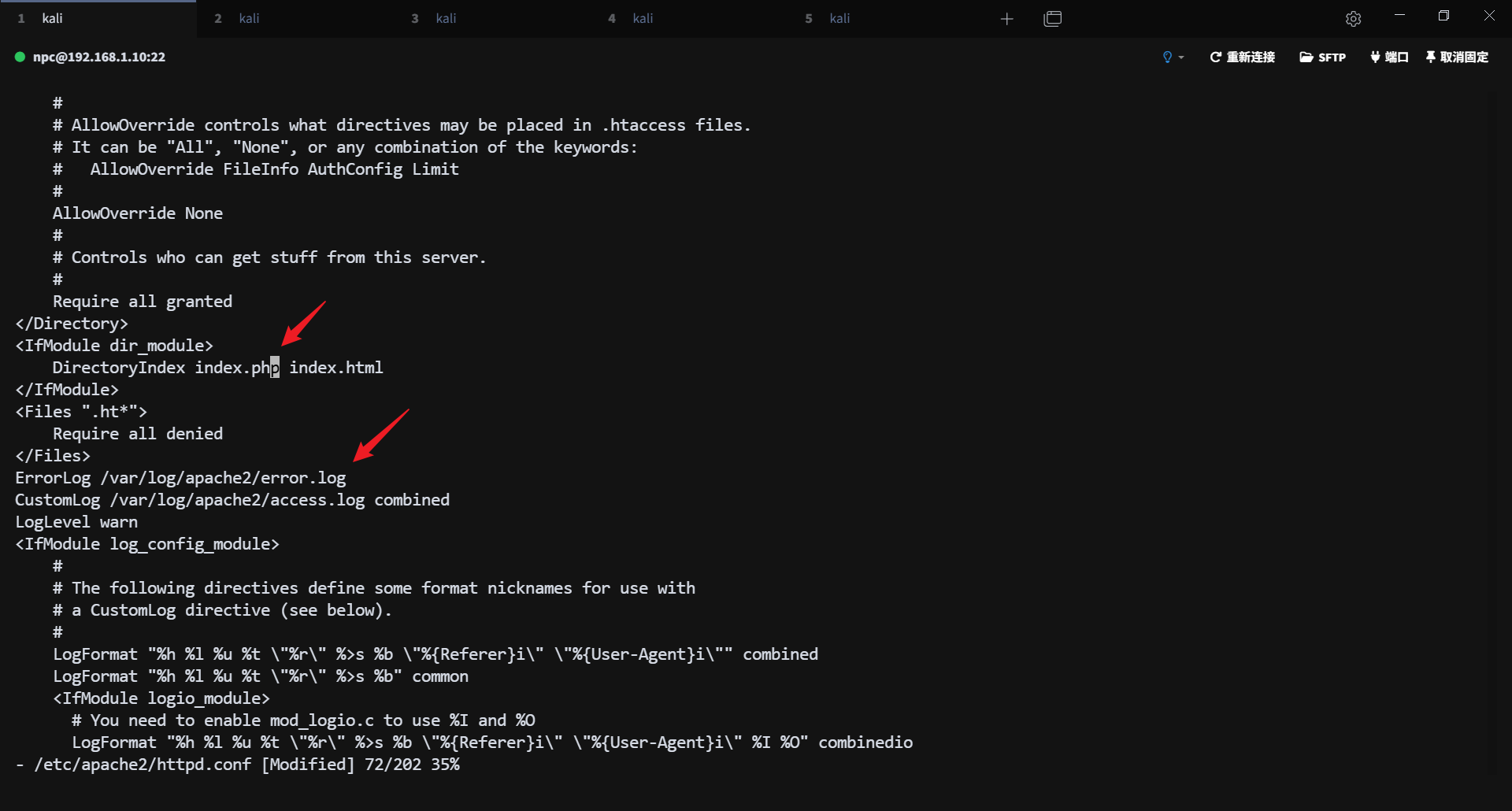The height and width of the screenshot is (811, 1512).
Task: Go to terminal tab 5 kali
Action: (839, 18)
